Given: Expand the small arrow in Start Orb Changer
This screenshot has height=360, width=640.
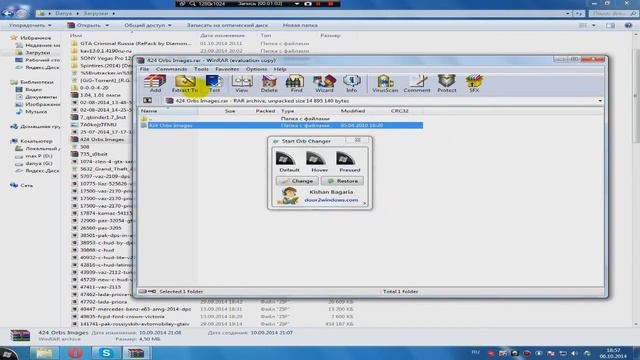Looking at the screenshot, I should tap(364, 203).
